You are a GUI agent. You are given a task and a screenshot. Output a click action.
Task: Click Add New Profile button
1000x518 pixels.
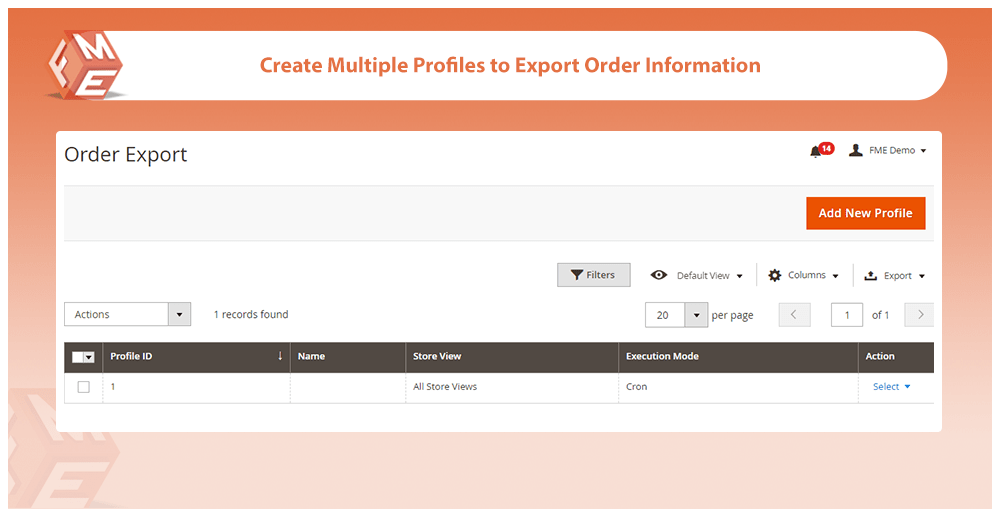pyautogui.click(x=865, y=213)
